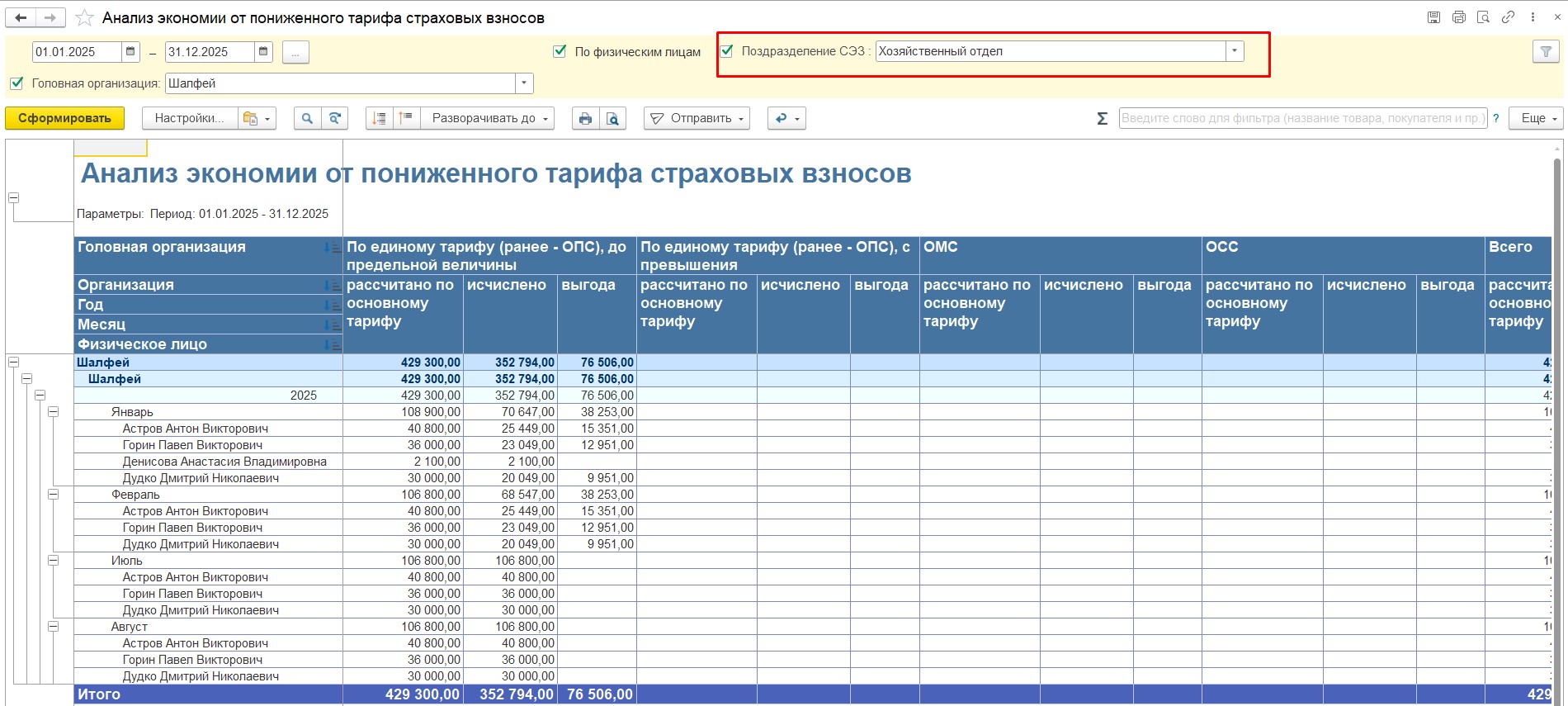Open the 'Разворачивать до' dropdown
The height and width of the screenshot is (706, 1568).
489,119
